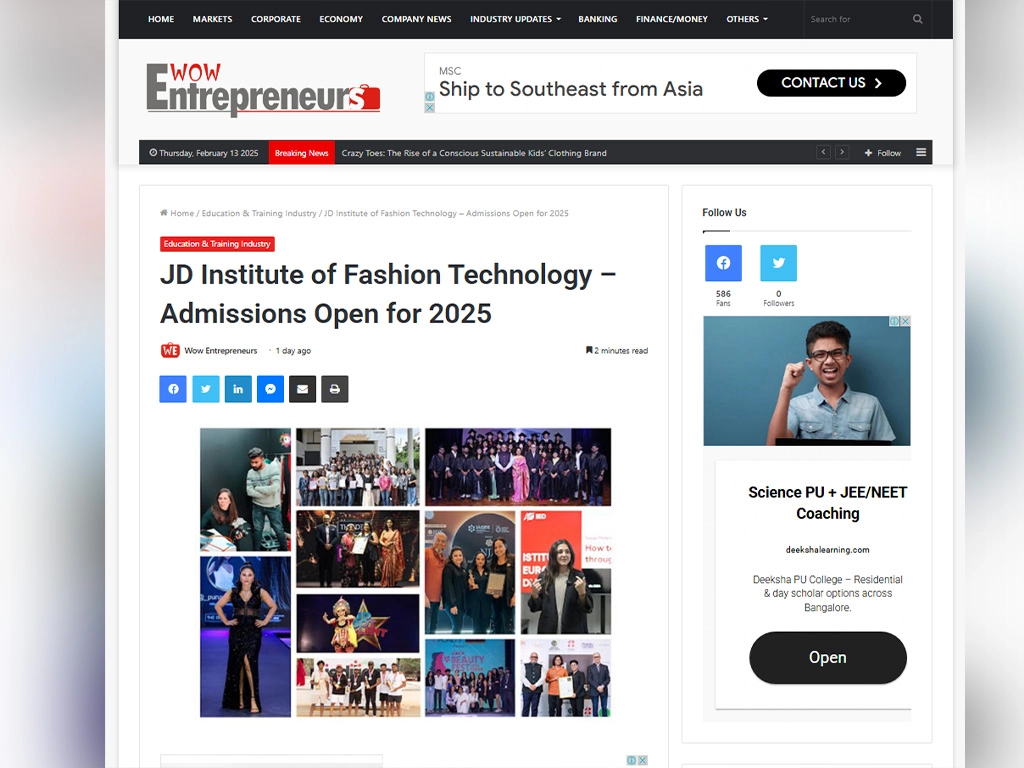Open the Corporate menu item
This screenshot has width=1024, height=768.
[276, 19]
